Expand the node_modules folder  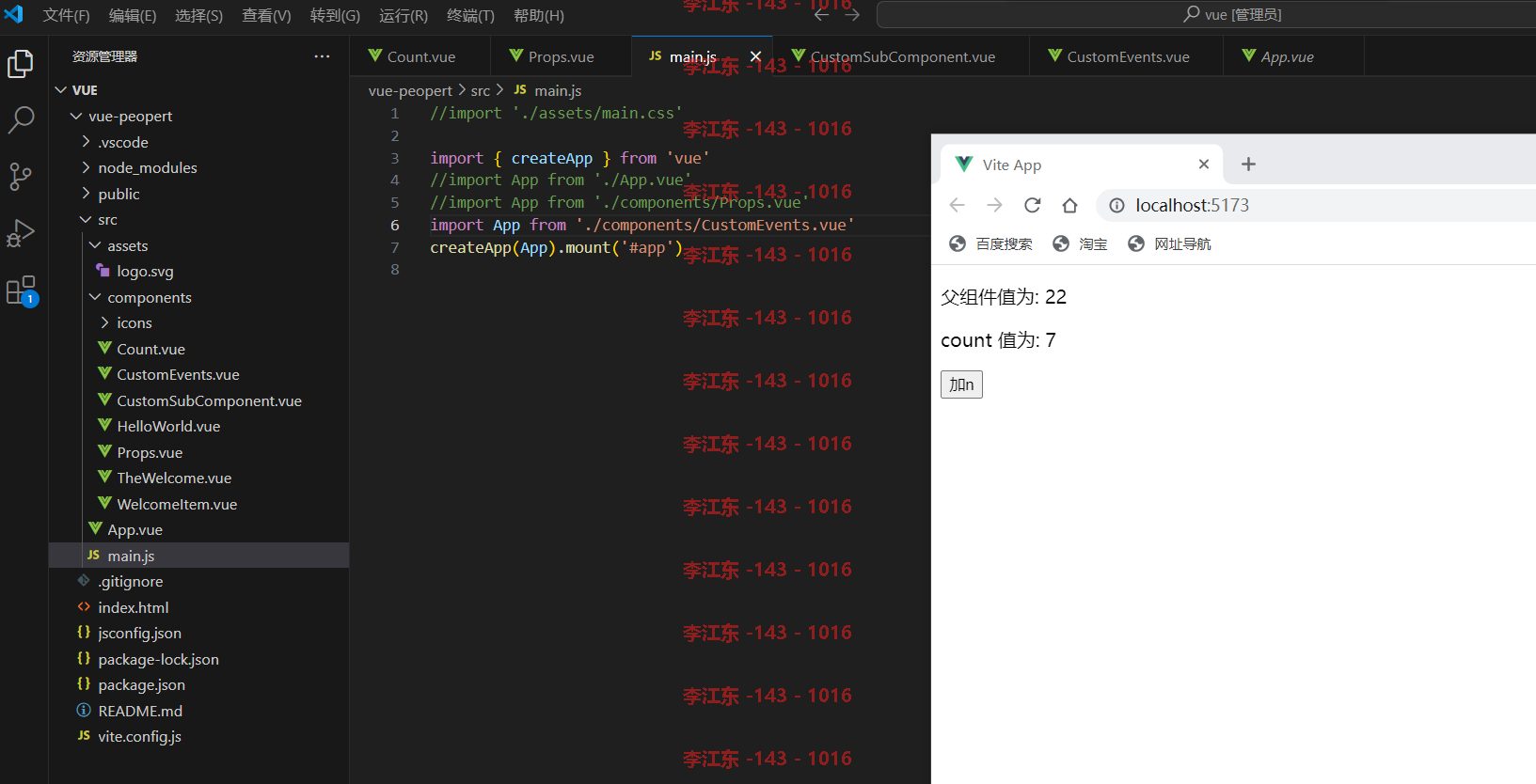(199, 168)
